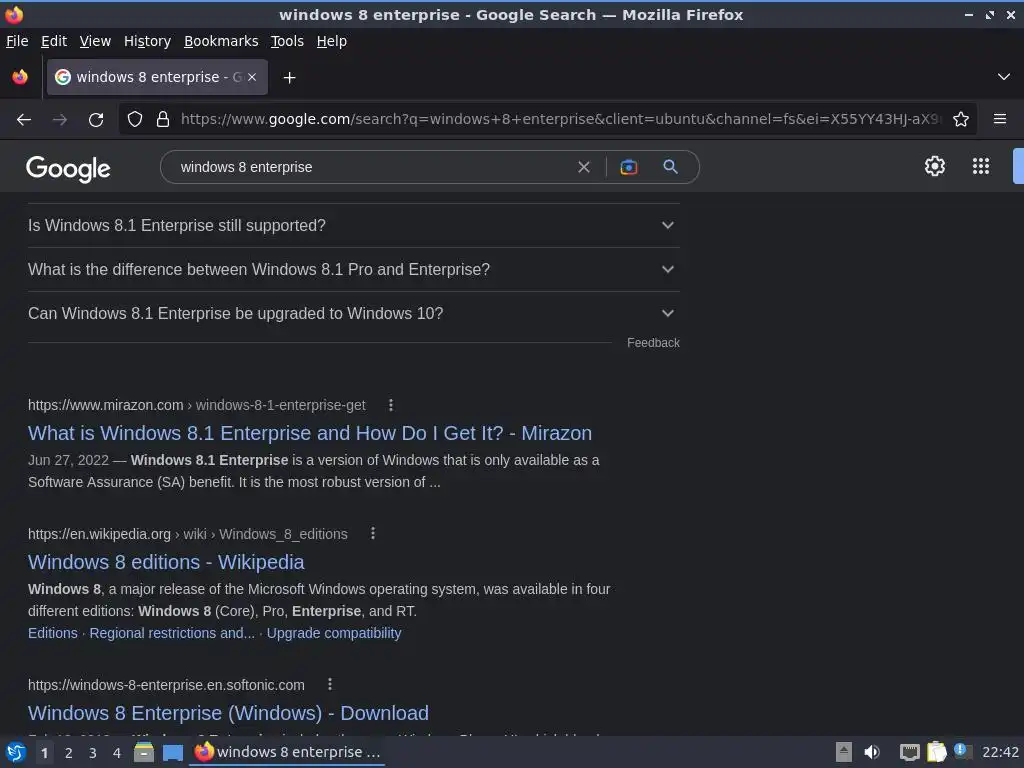Open the list all tabs dropdown arrow
Viewport: 1024px width, 768px height.
pyautogui.click(x=1004, y=77)
